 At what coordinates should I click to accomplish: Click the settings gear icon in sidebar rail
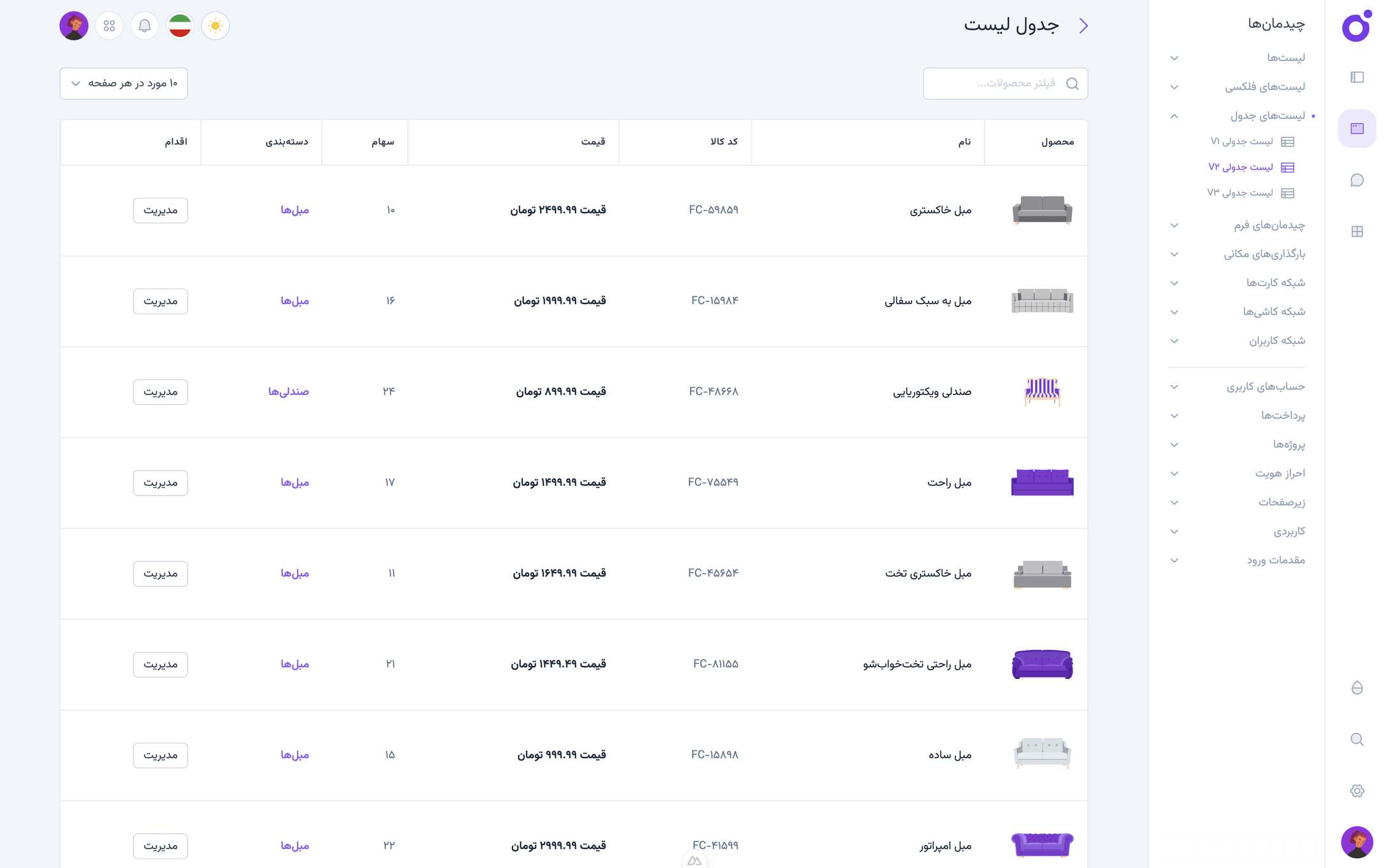(1357, 790)
